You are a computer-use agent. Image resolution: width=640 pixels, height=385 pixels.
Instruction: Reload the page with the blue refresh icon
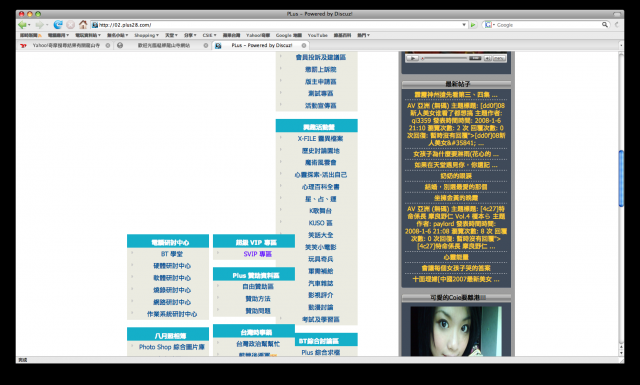coord(58,25)
